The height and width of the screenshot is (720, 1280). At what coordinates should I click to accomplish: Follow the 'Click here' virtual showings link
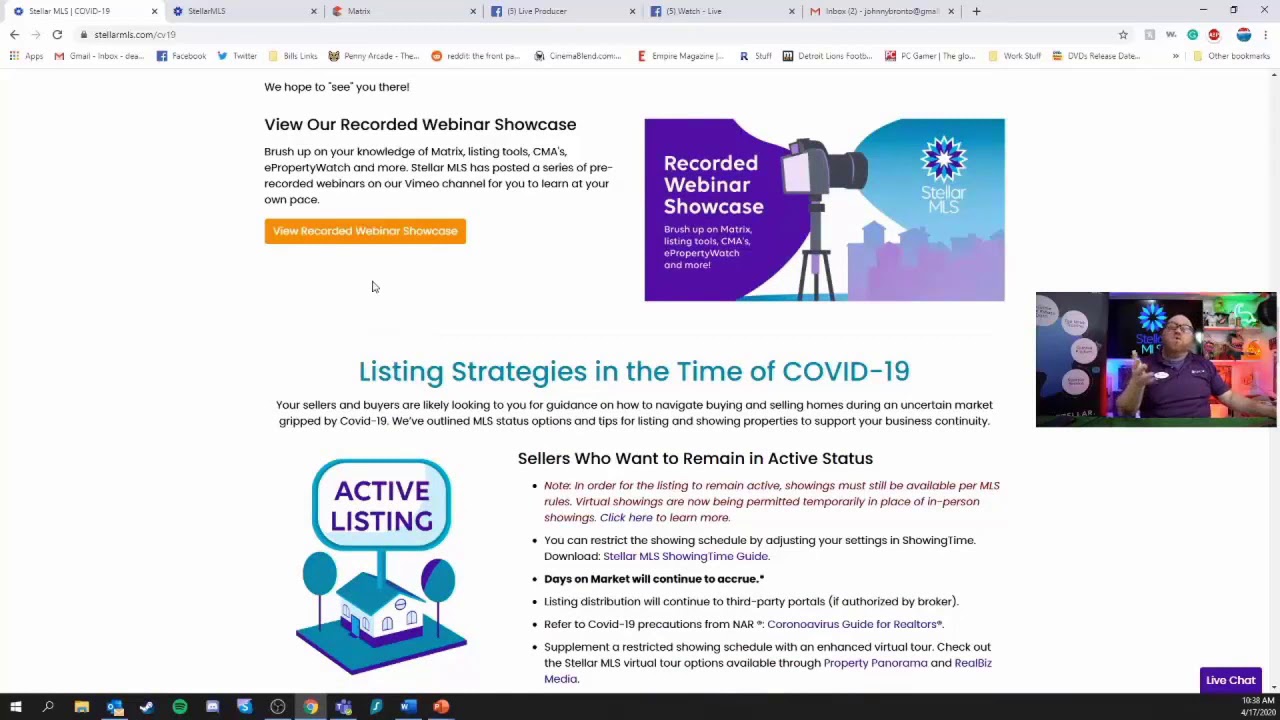(x=626, y=517)
